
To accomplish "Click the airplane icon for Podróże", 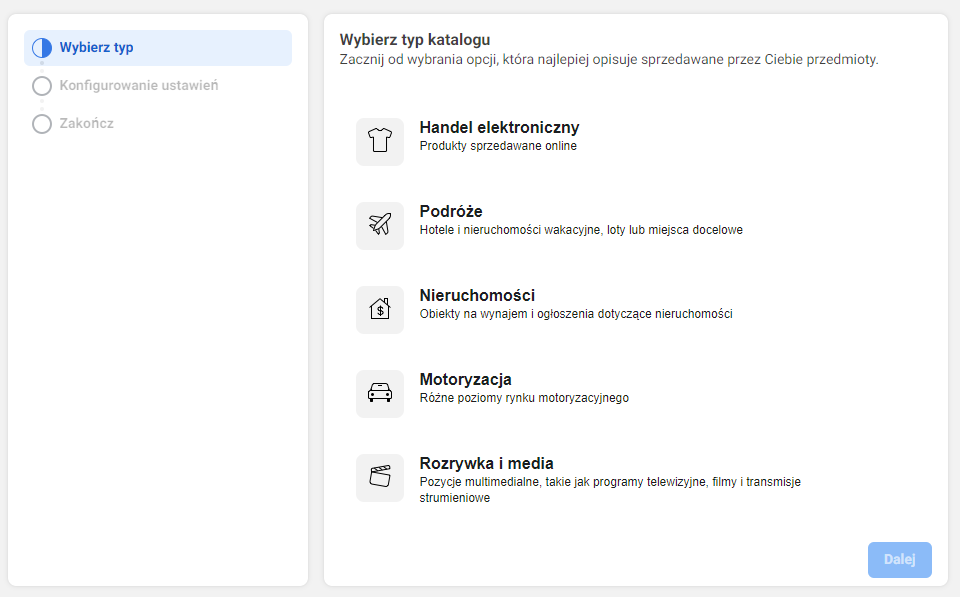I will pos(380,225).
